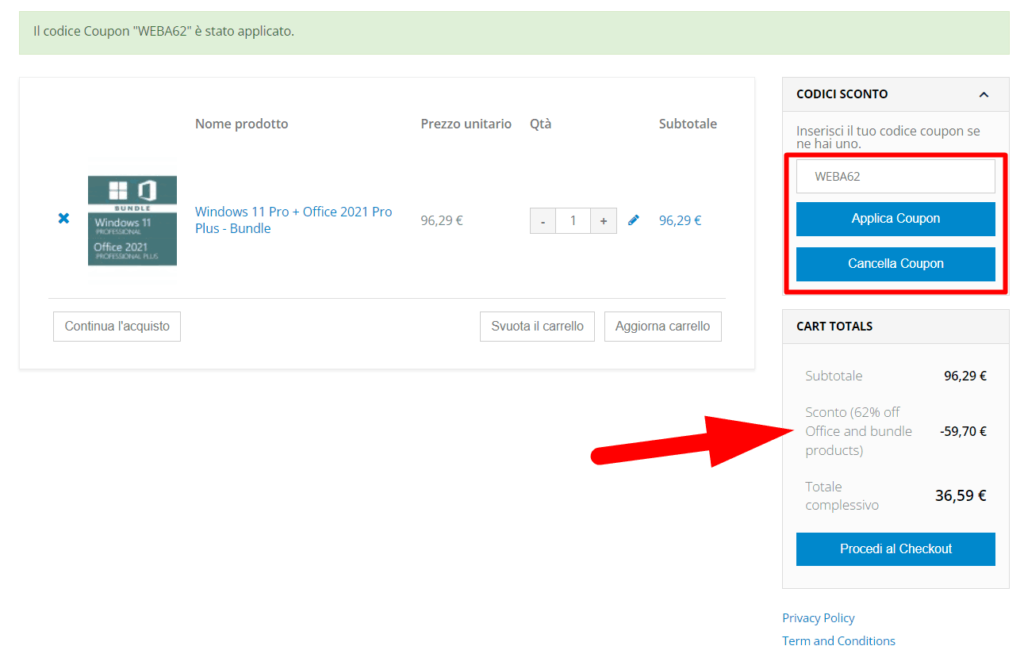The height and width of the screenshot is (665, 1024).
Task: Open the Term and Conditions link
Action: click(x=839, y=641)
